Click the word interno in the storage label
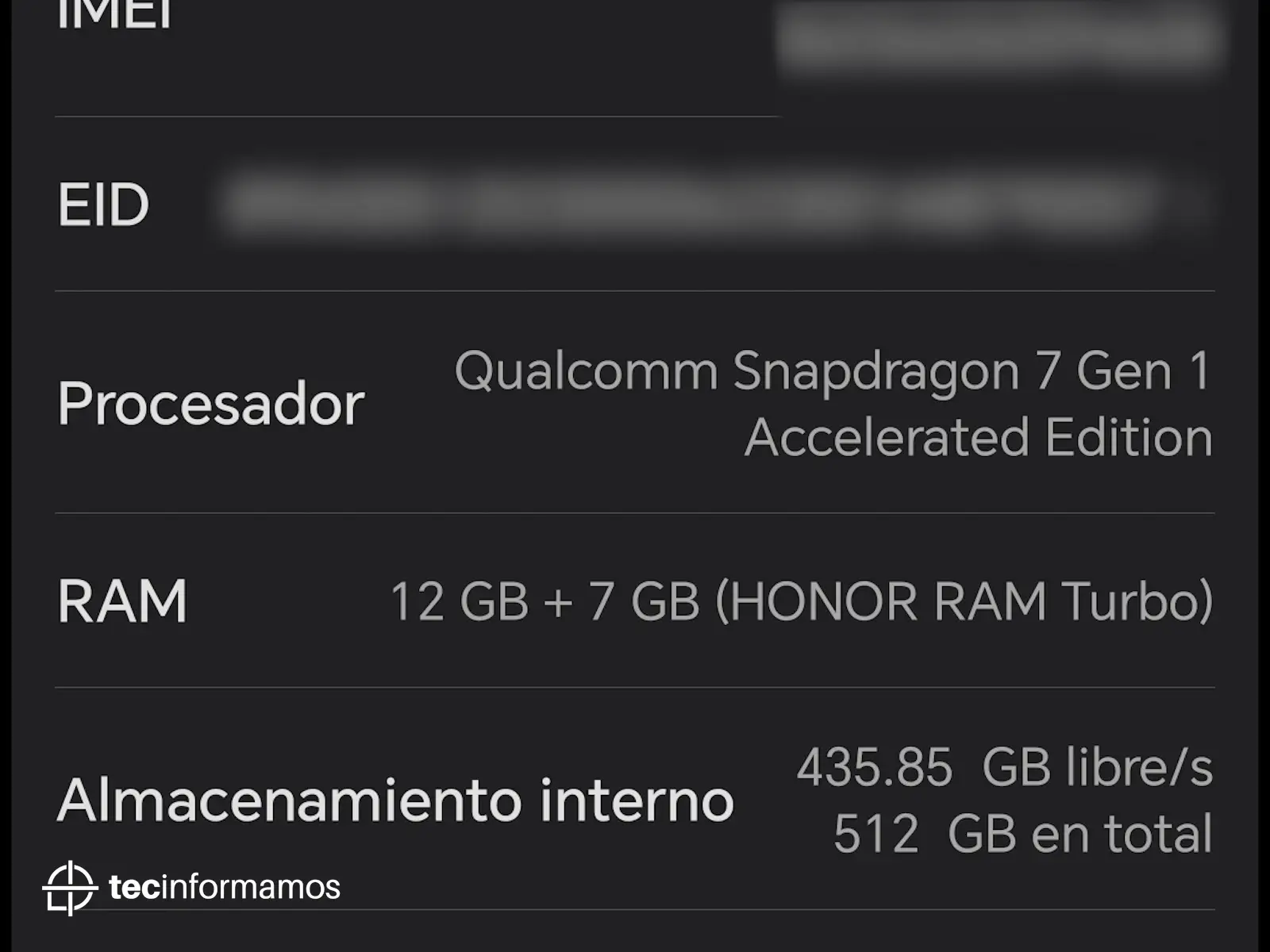Image resolution: width=1270 pixels, height=952 pixels. click(x=637, y=800)
